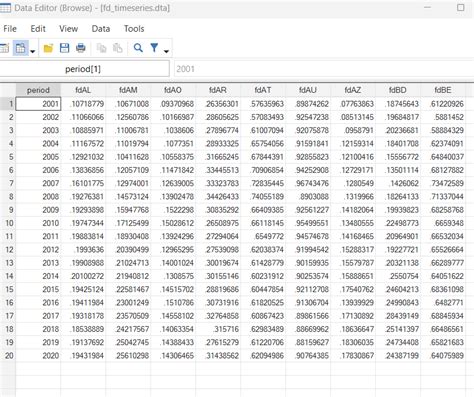Screen dimensions: 474x397
Task: Select the fdAO column header
Action: [x=173, y=90]
